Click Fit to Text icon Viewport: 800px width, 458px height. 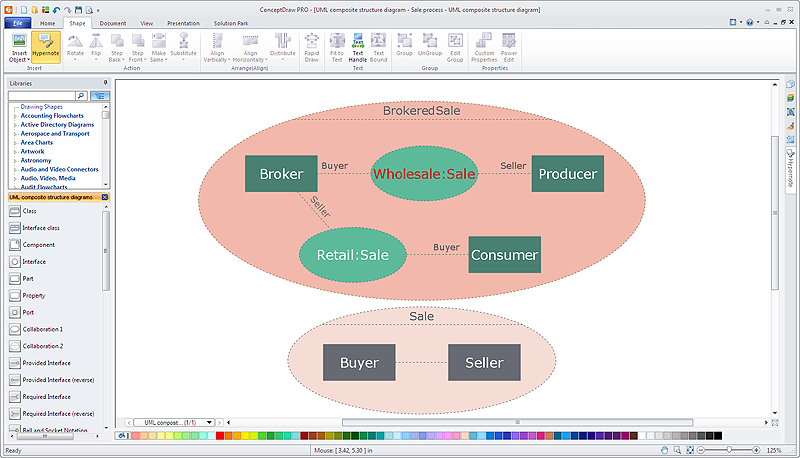tap(337, 46)
